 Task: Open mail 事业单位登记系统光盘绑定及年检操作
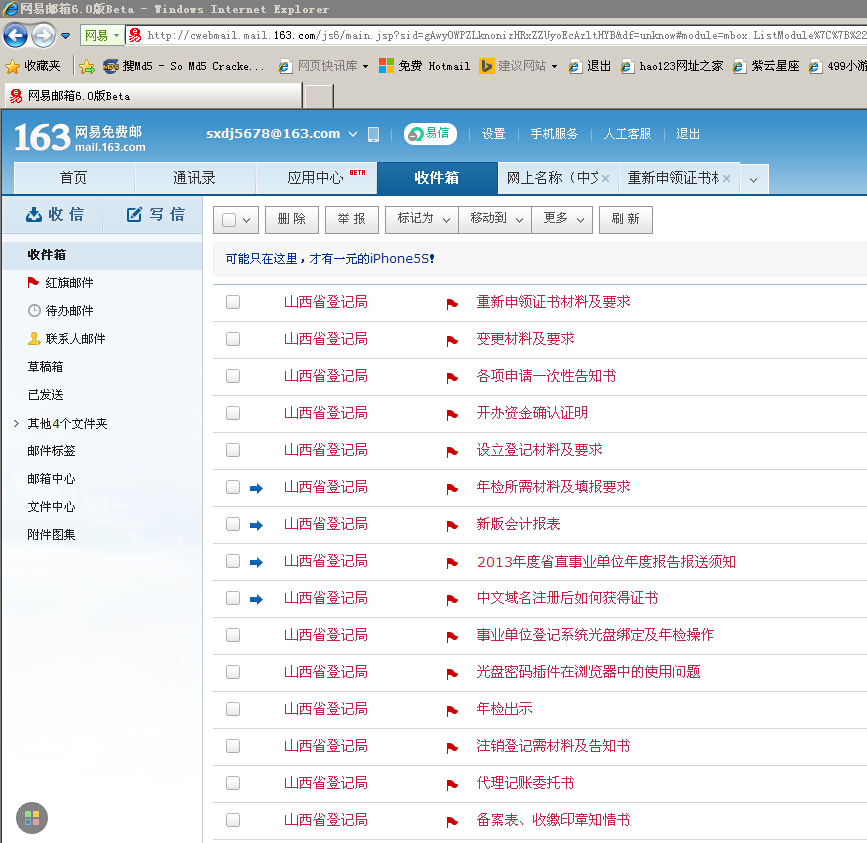click(x=595, y=635)
